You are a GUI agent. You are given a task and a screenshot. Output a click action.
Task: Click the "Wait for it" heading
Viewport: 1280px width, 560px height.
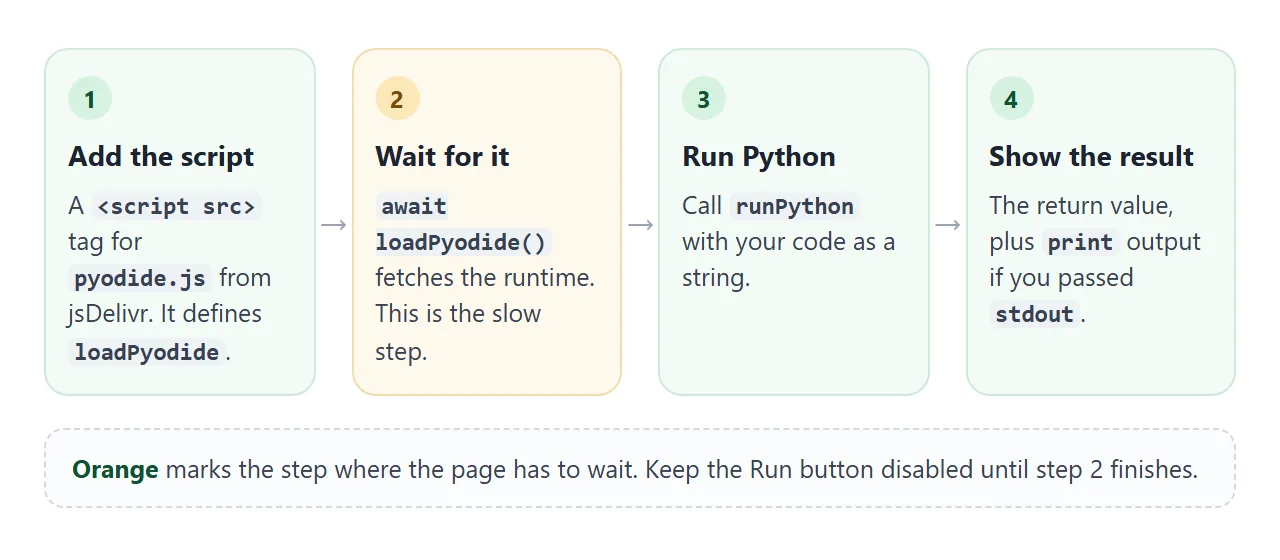442,157
